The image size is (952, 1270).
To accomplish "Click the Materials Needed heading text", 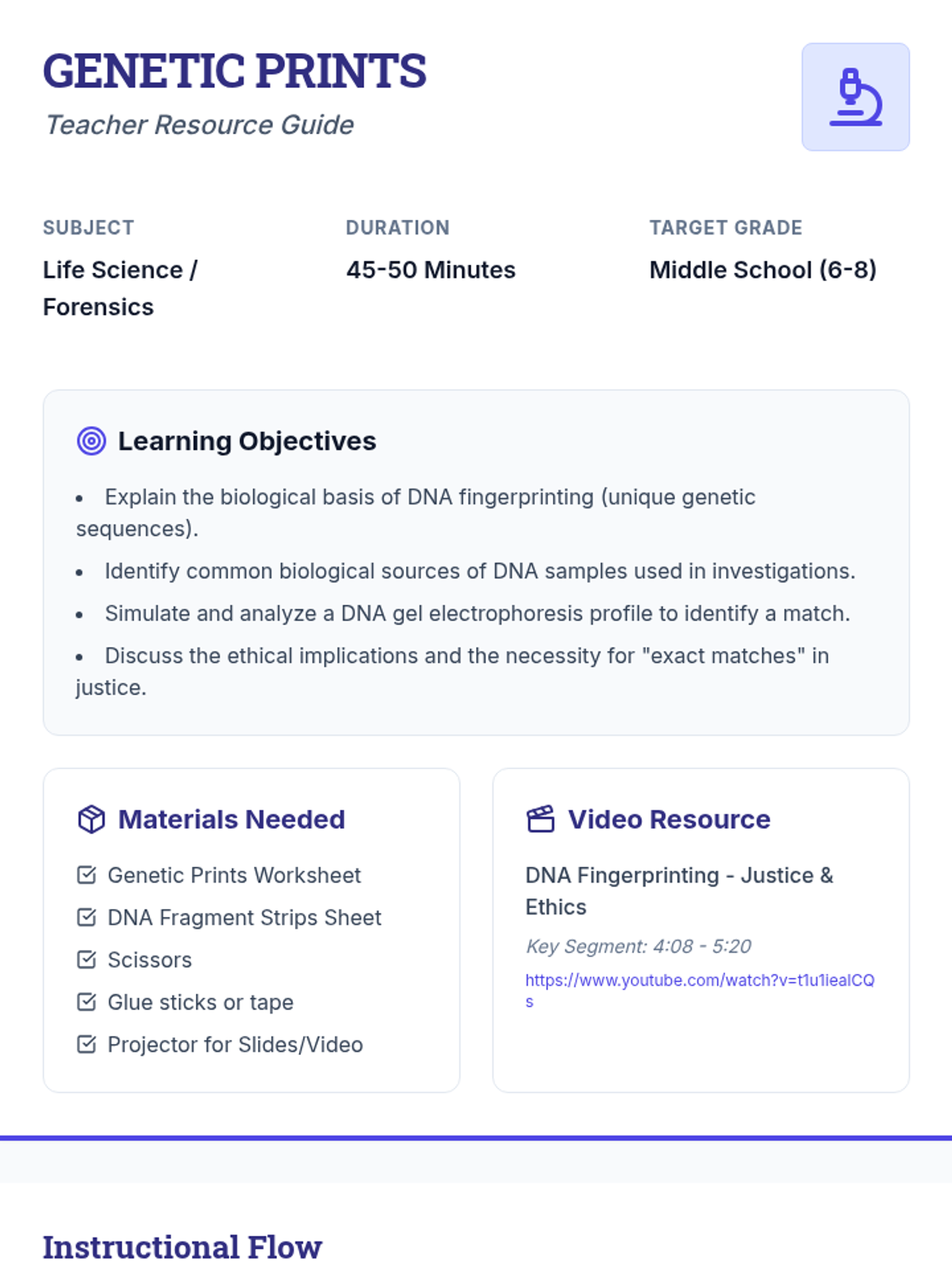I will tap(232, 819).
